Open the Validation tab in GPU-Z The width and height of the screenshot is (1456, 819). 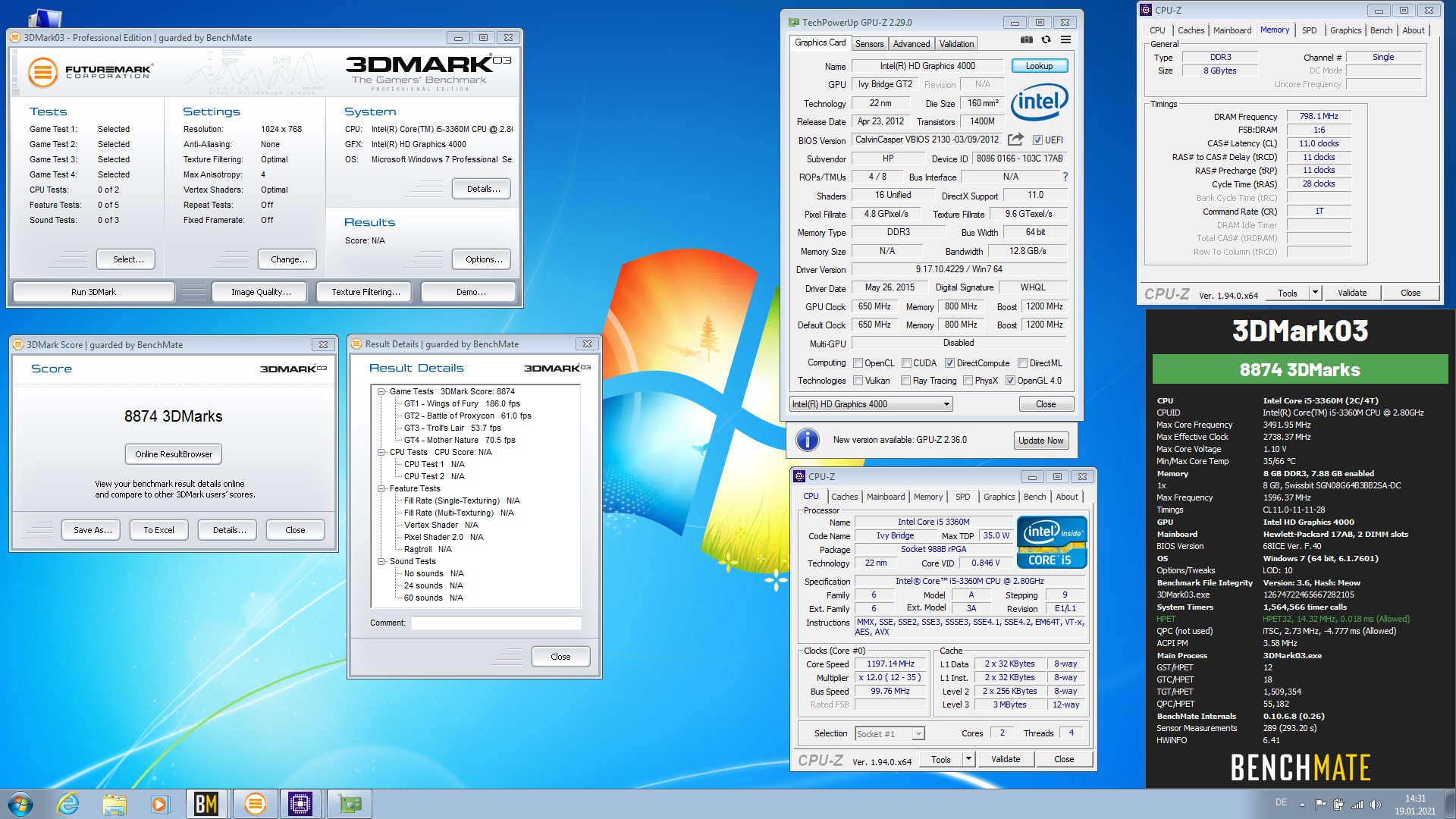956,44
